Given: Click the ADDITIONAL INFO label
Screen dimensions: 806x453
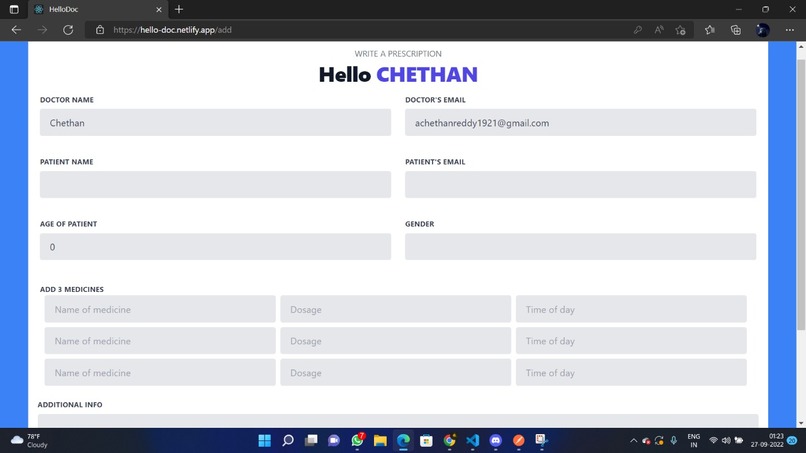Looking at the screenshot, I should point(70,405).
